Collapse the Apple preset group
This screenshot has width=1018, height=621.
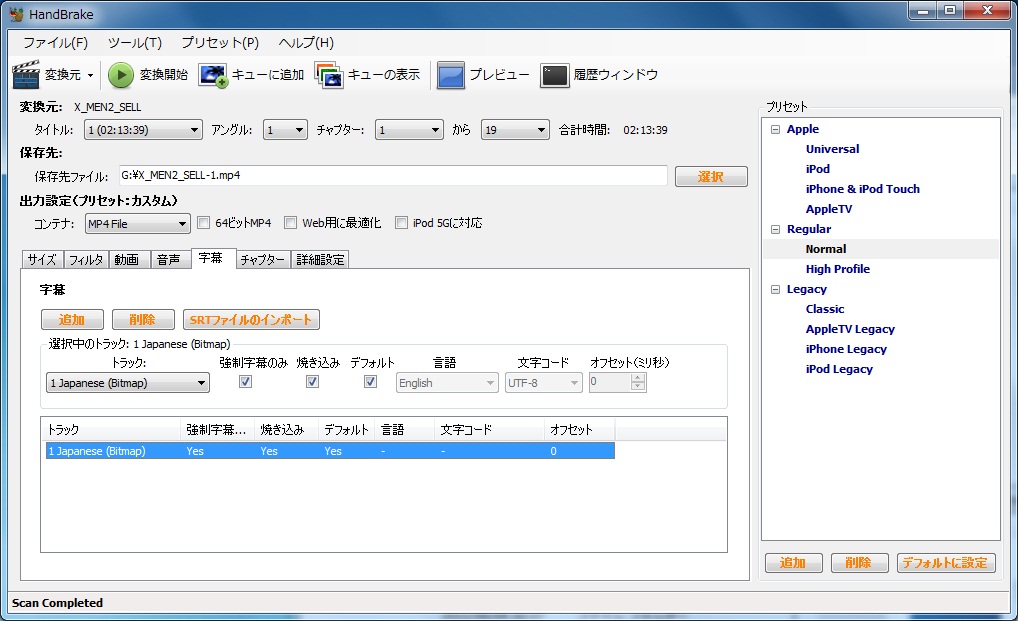click(x=775, y=129)
